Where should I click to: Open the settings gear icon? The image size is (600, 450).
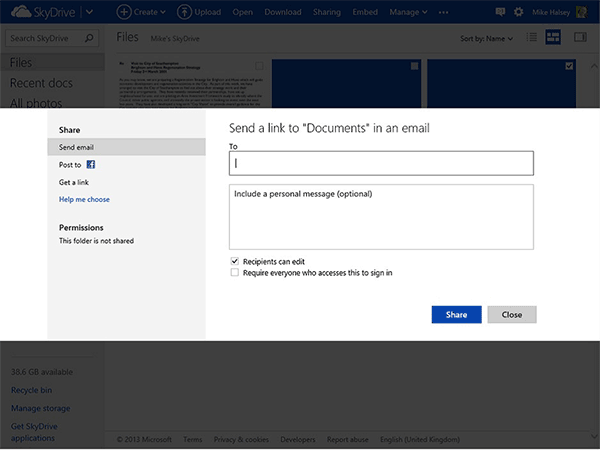coord(518,12)
